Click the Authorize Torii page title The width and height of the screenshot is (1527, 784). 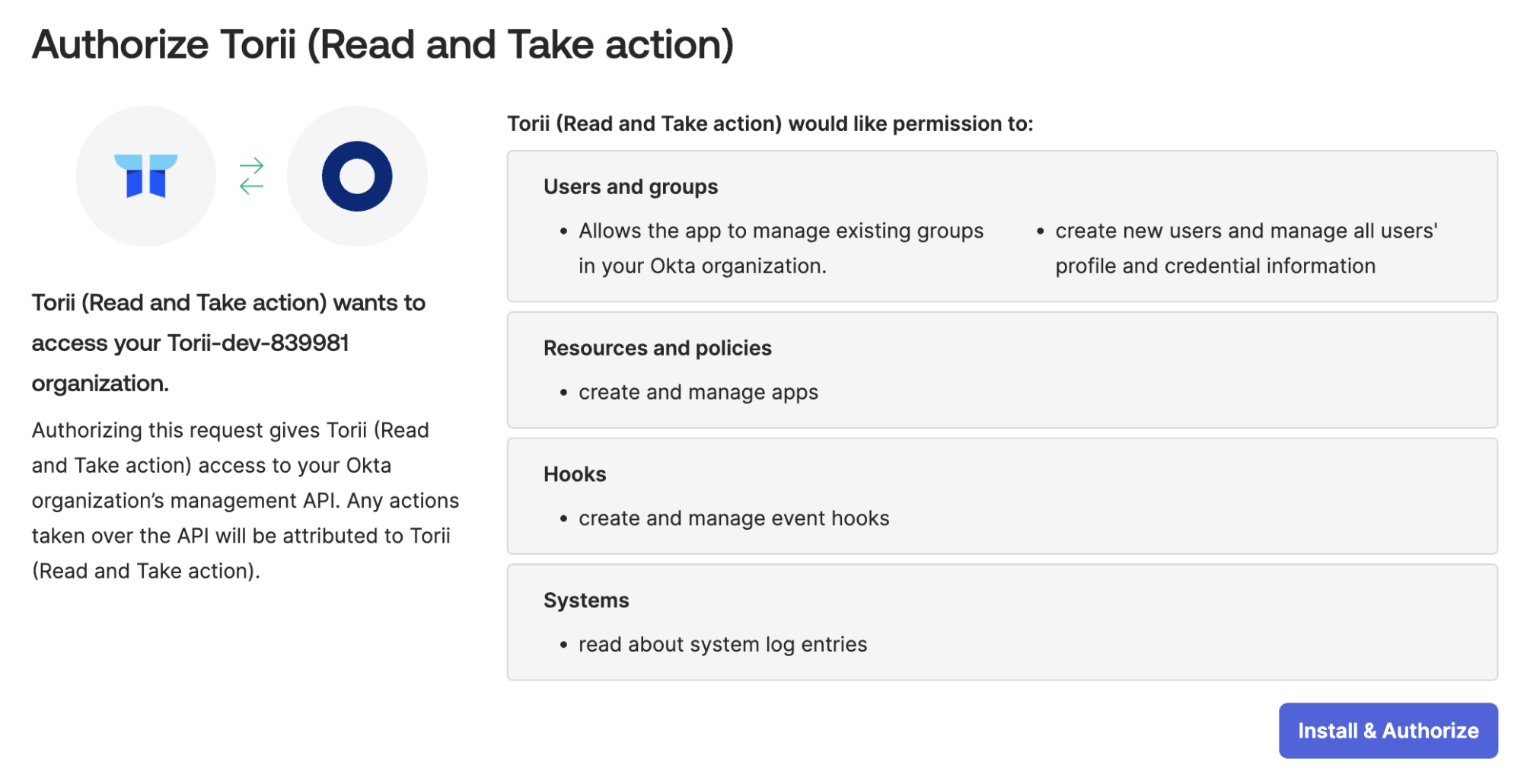tap(383, 44)
